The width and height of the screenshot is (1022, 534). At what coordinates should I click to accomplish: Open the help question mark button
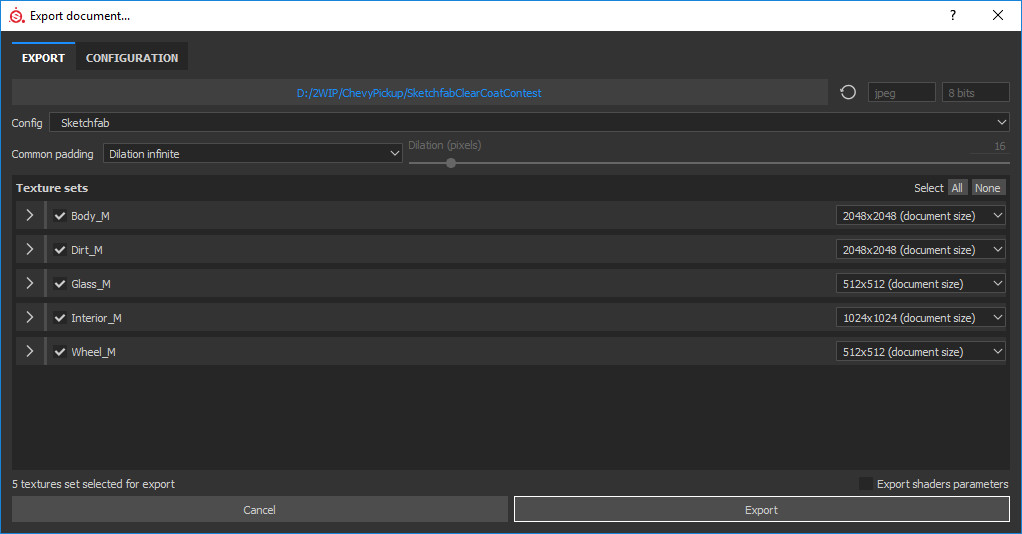pos(953,15)
